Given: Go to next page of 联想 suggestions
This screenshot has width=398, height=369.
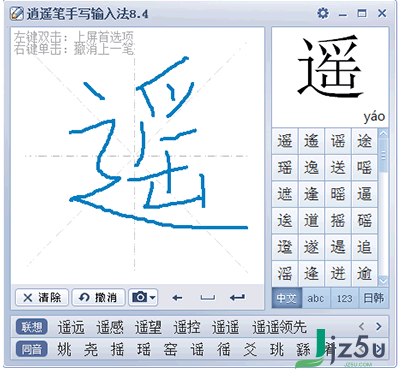Looking at the screenshot, I should click(378, 326).
